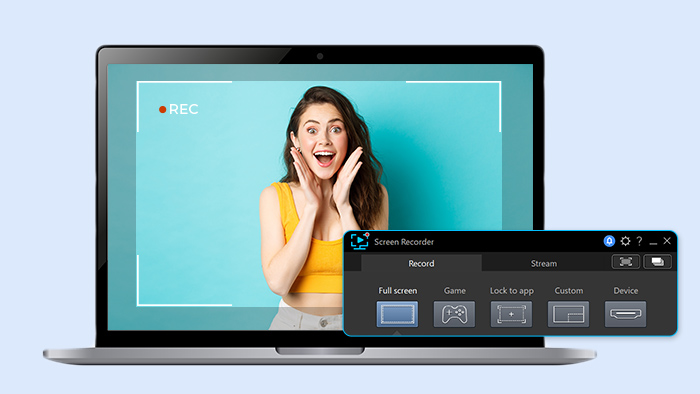Select the Custom region recording icon
Screen dimensions: 700x394
[568, 314]
